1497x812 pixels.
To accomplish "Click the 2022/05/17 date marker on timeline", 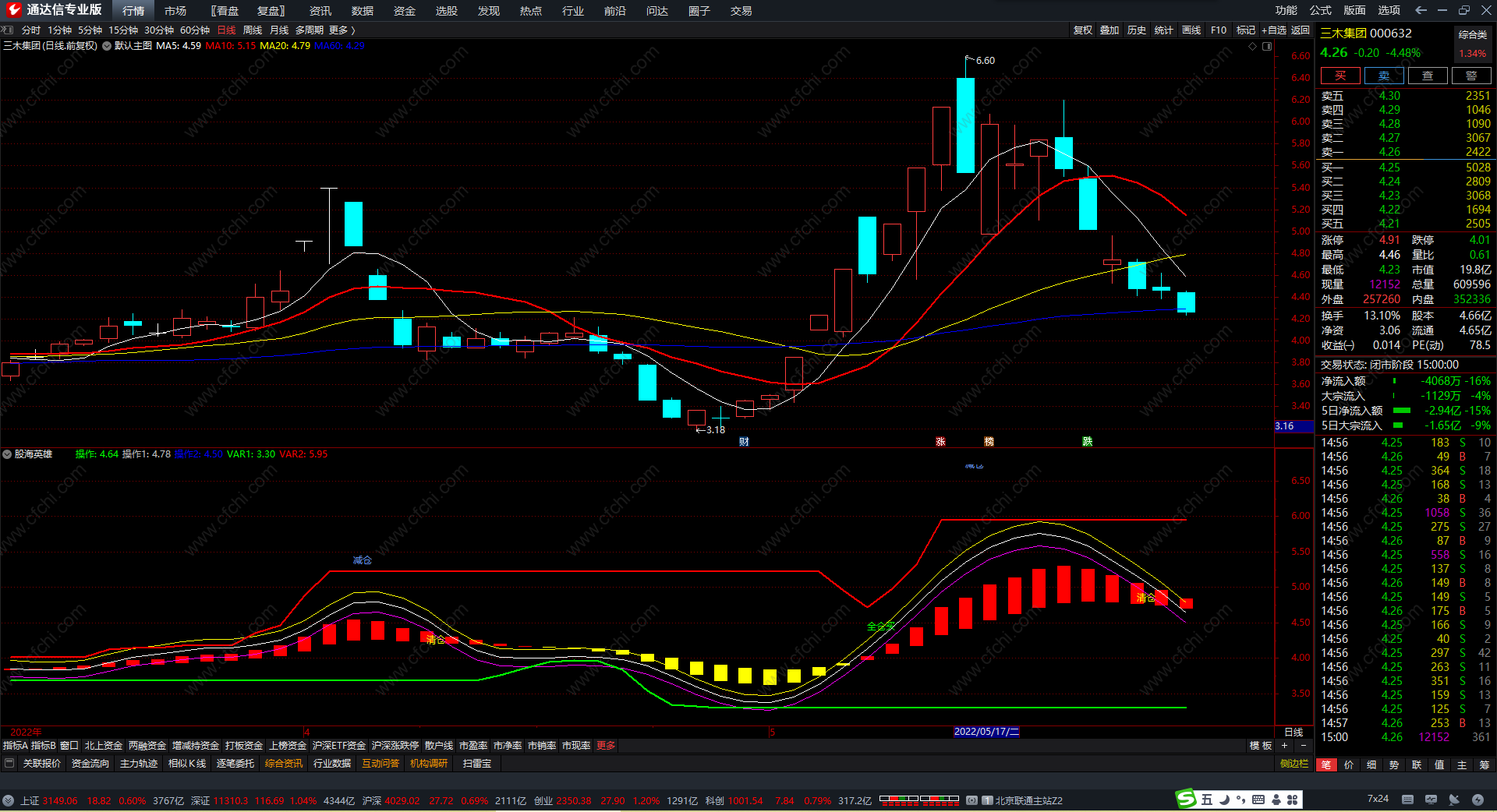I will (x=986, y=732).
